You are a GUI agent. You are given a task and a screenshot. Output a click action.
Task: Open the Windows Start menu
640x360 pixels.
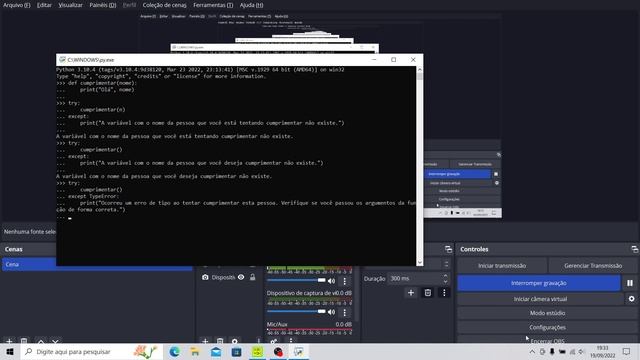[x=10, y=351]
